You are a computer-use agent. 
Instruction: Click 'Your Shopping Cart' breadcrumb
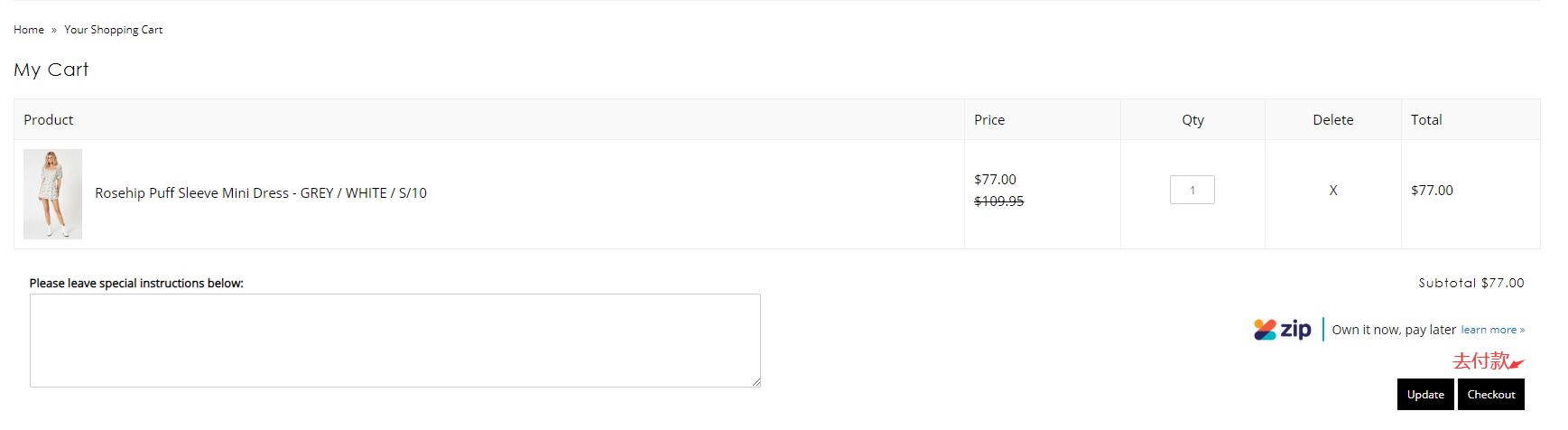coord(113,30)
